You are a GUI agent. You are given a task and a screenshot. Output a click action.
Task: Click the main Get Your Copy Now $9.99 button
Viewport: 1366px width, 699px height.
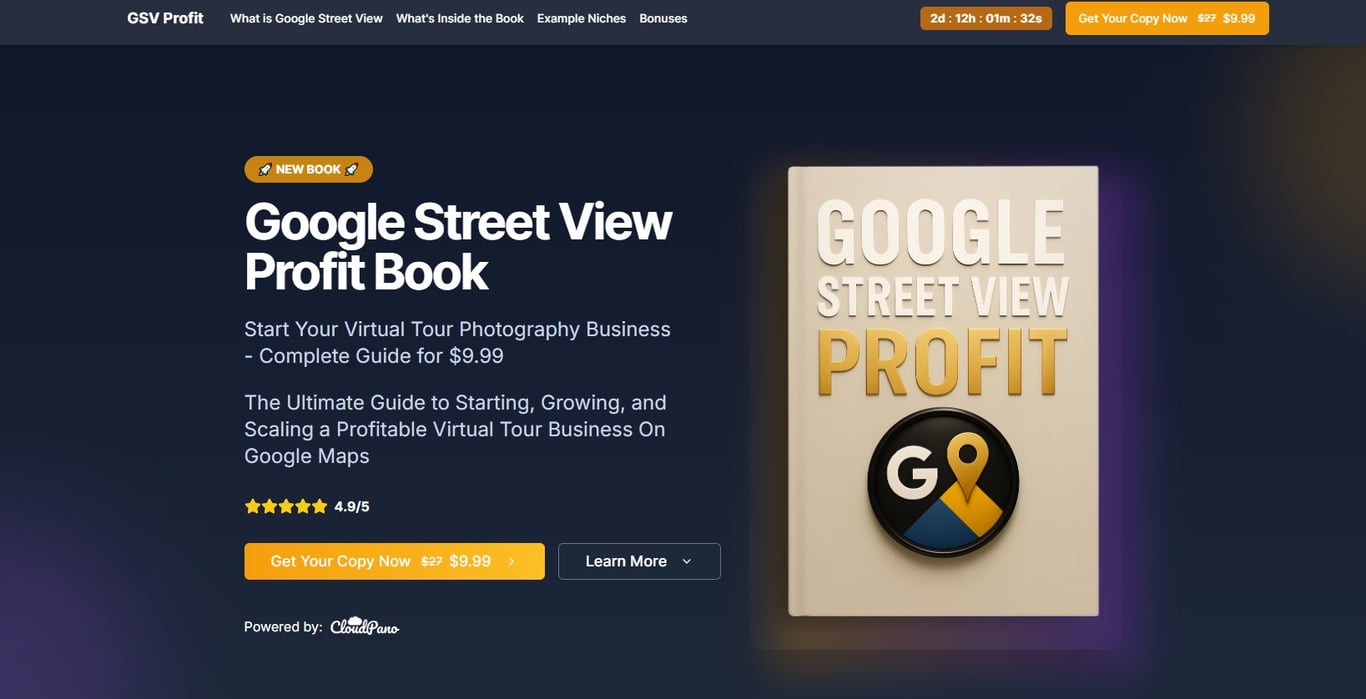coord(394,561)
